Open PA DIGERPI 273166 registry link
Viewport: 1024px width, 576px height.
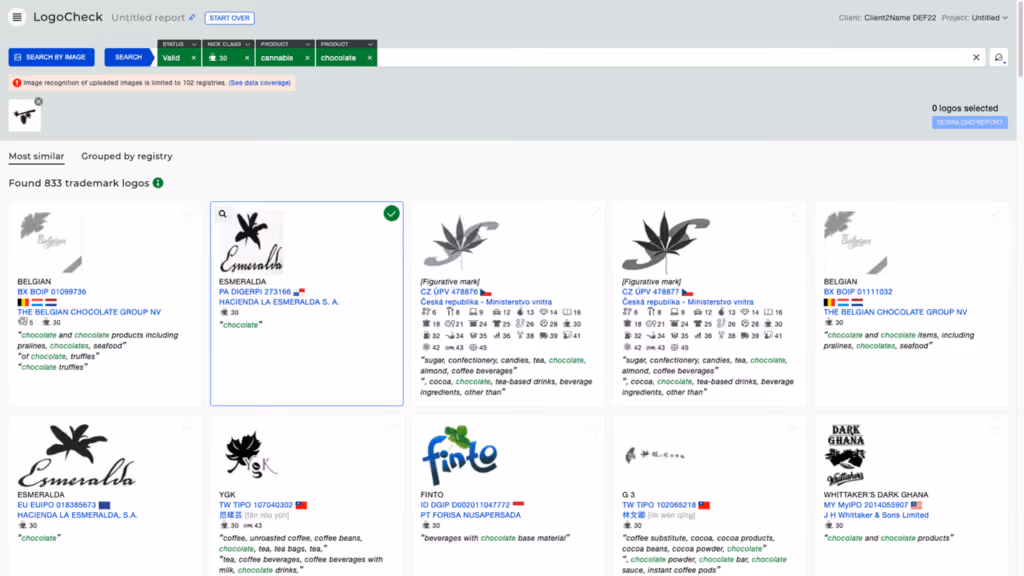[255, 292]
